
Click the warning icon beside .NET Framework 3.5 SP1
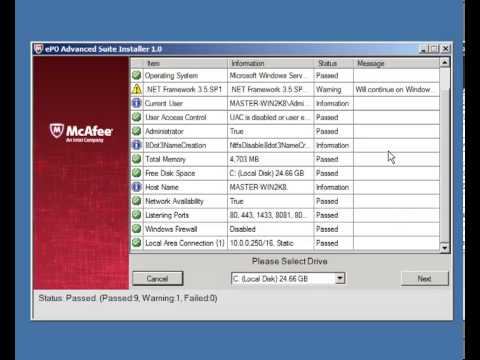(136, 89)
